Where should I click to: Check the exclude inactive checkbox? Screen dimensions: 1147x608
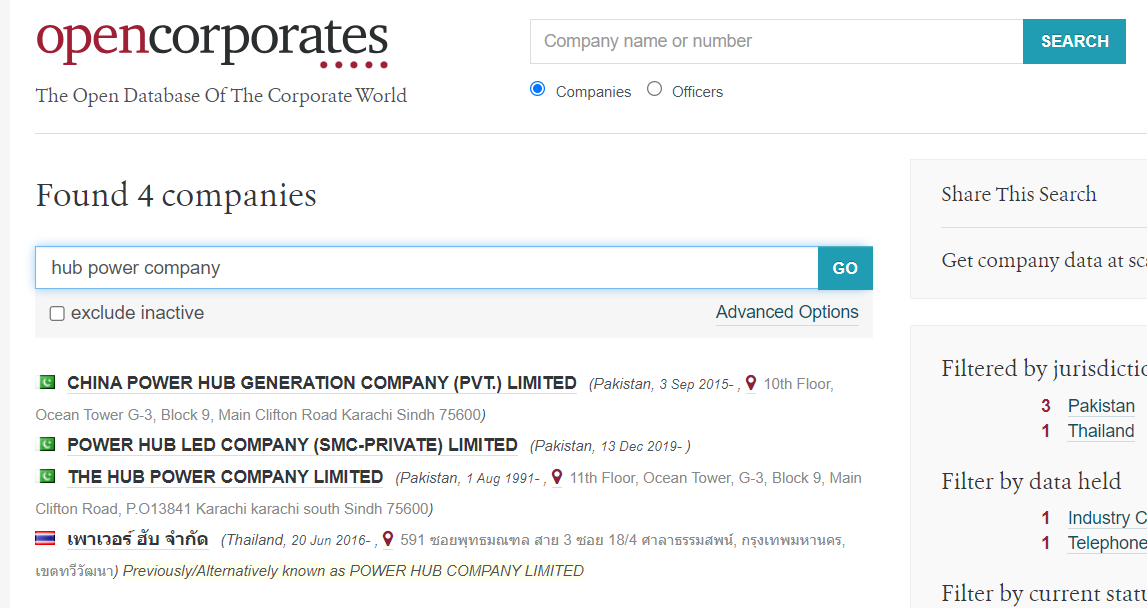[x=57, y=313]
